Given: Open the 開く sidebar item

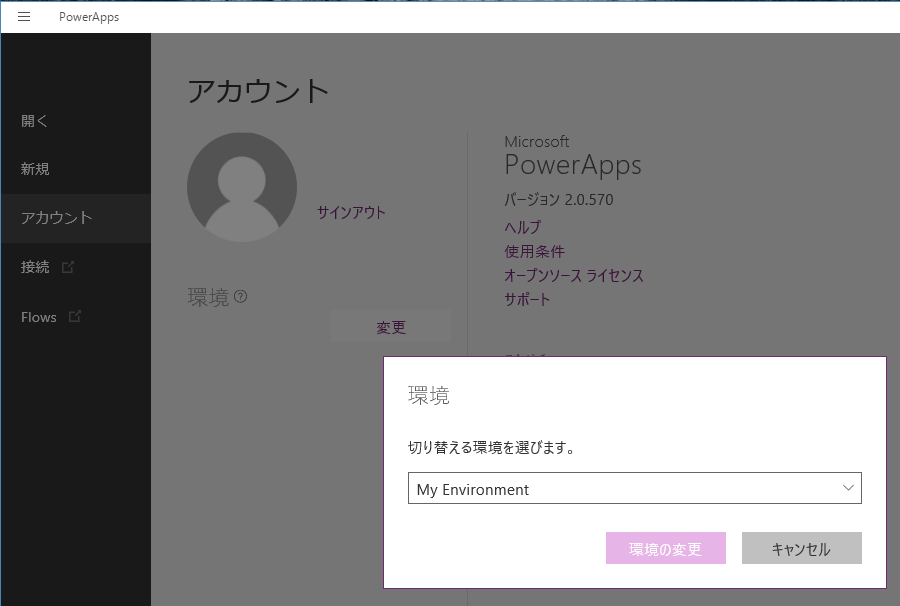Looking at the screenshot, I should point(76,121).
